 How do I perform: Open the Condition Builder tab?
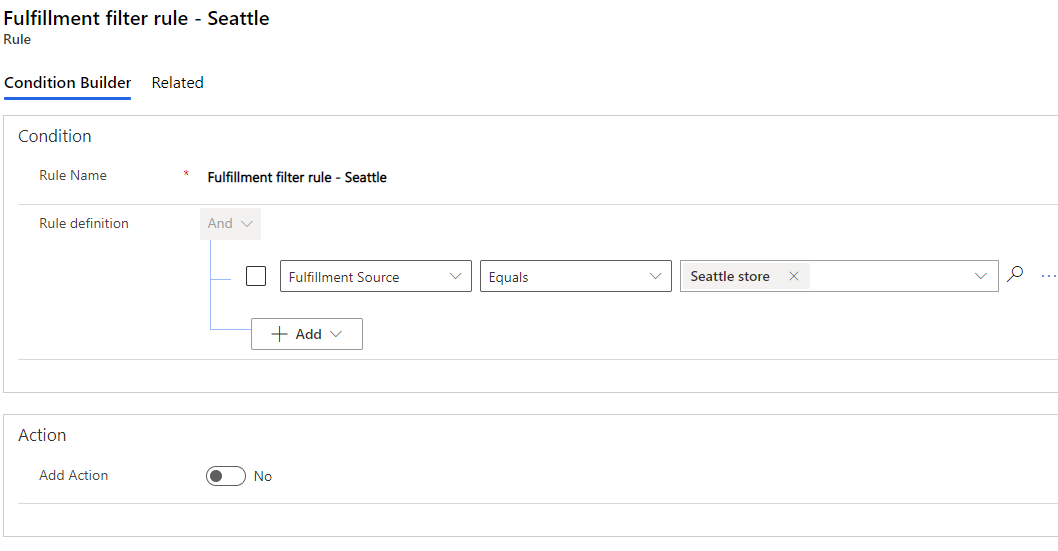pos(67,83)
